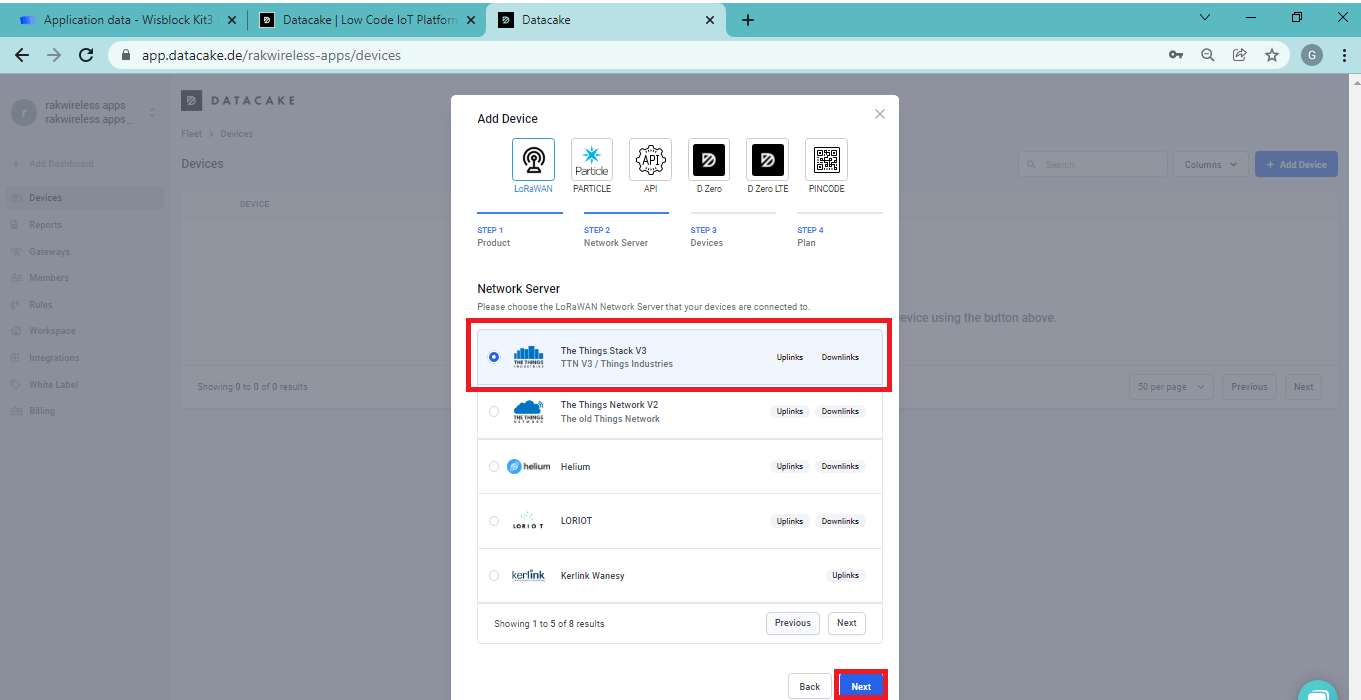Select the API device type icon
The width and height of the screenshot is (1361, 700).
point(650,160)
